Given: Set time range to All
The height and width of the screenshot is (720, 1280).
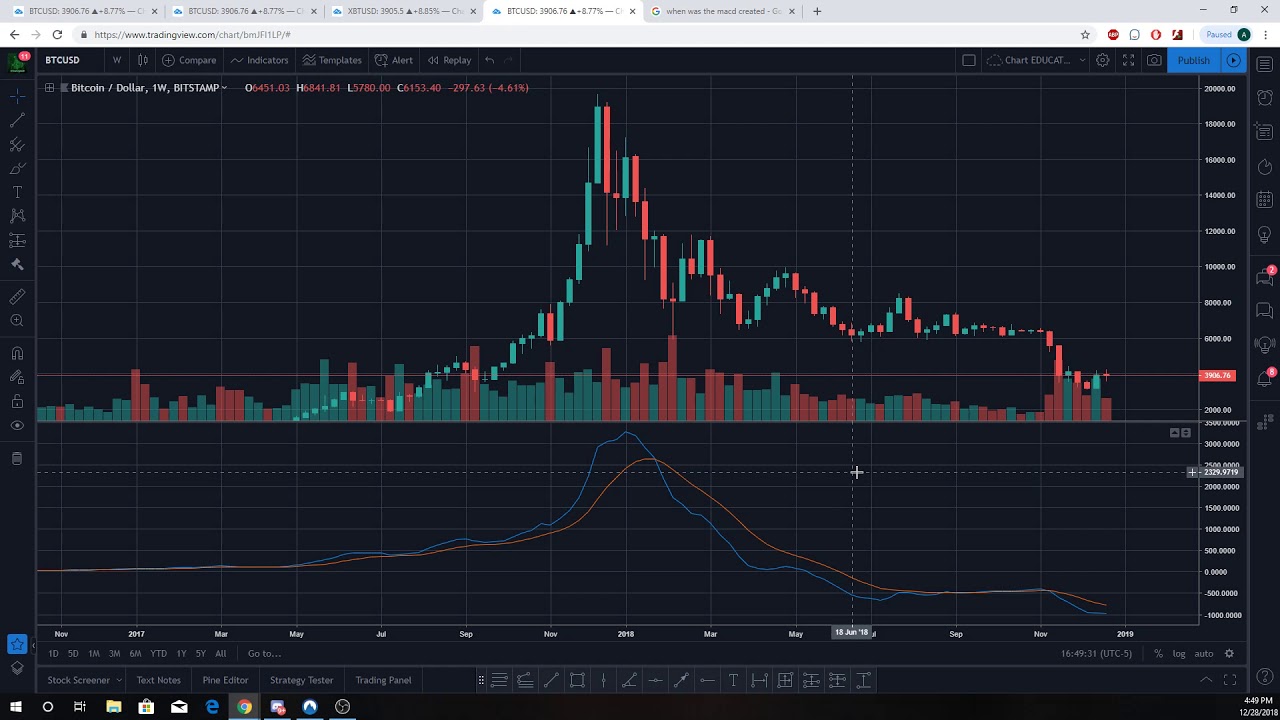Looking at the screenshot, I should tap(221, 653).
